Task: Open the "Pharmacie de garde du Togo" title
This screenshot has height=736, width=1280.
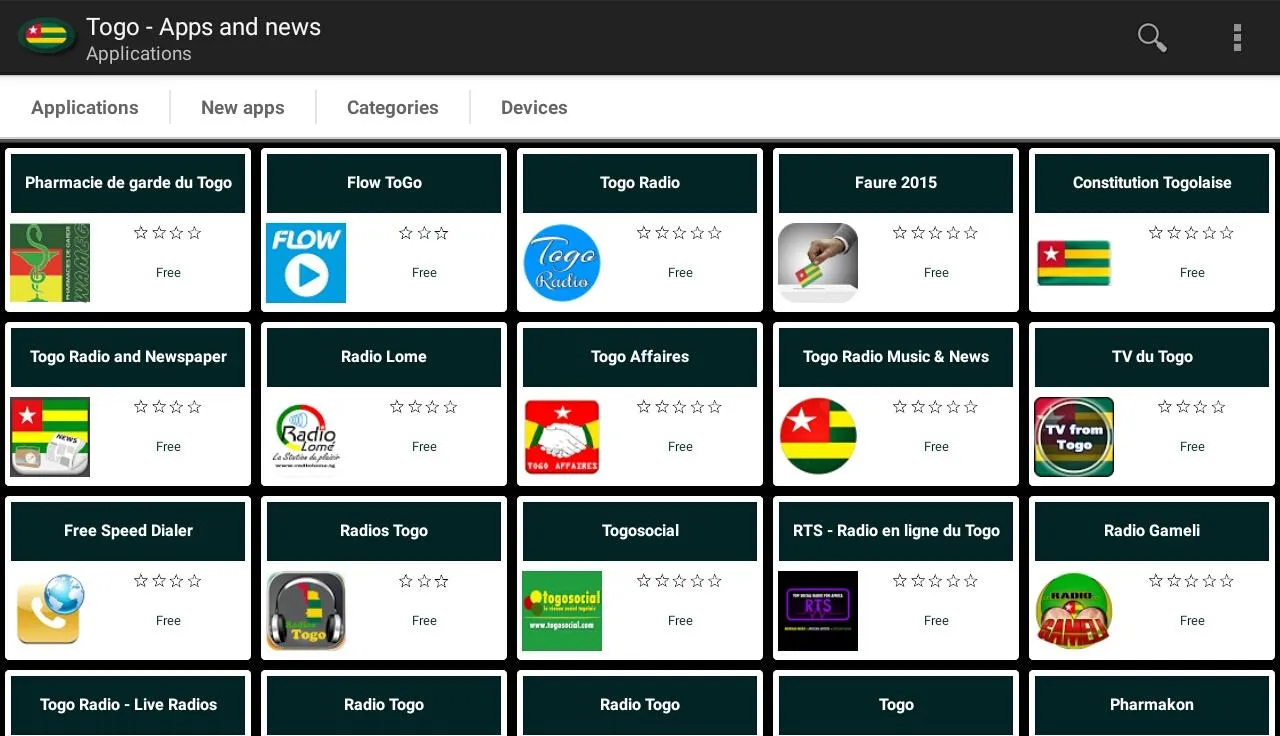Action: click(x=128, y=183)
